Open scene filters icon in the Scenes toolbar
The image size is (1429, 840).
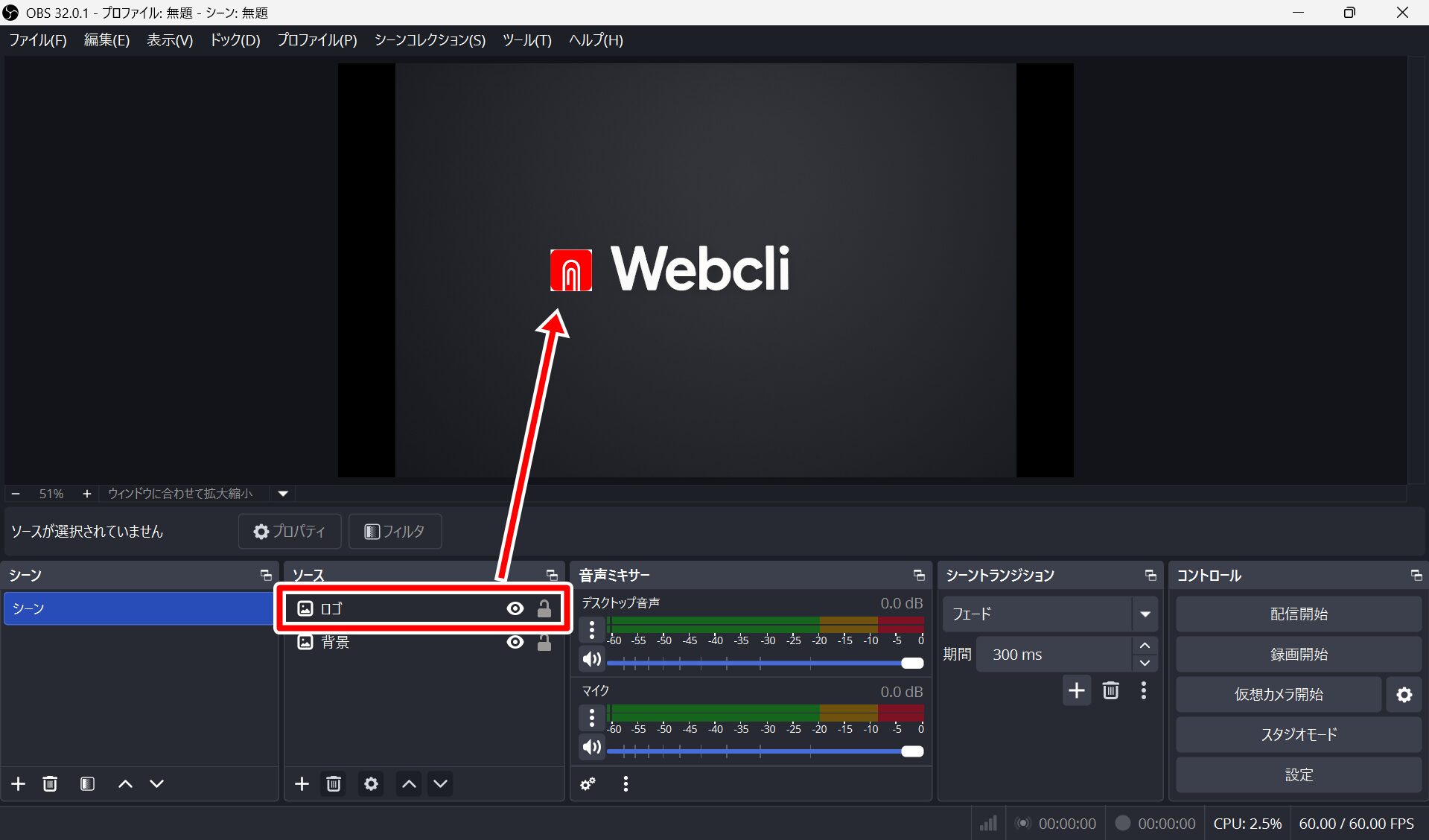(x=87, y=783)
